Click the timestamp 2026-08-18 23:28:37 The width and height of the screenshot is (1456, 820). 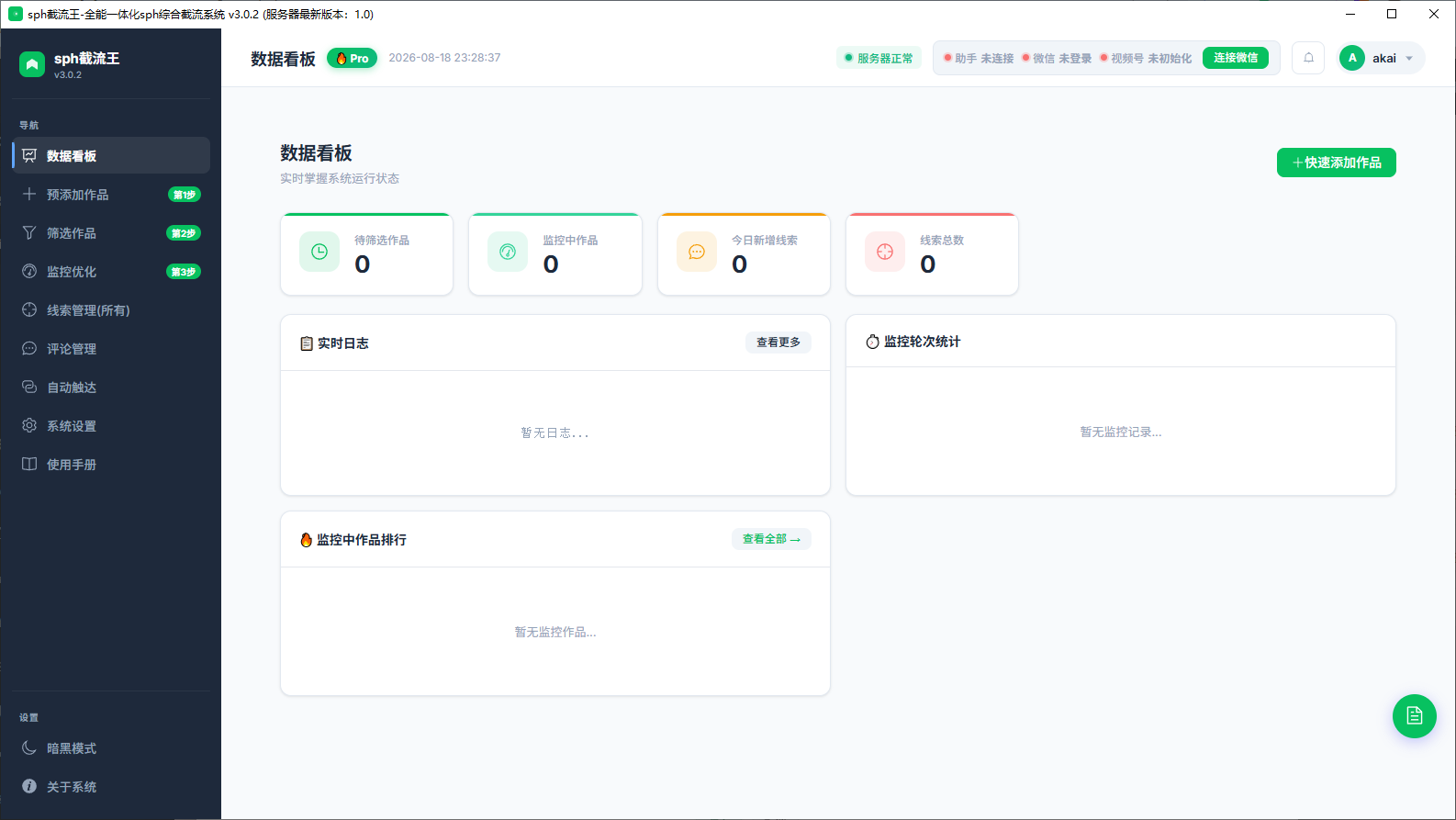pos(444,58)
